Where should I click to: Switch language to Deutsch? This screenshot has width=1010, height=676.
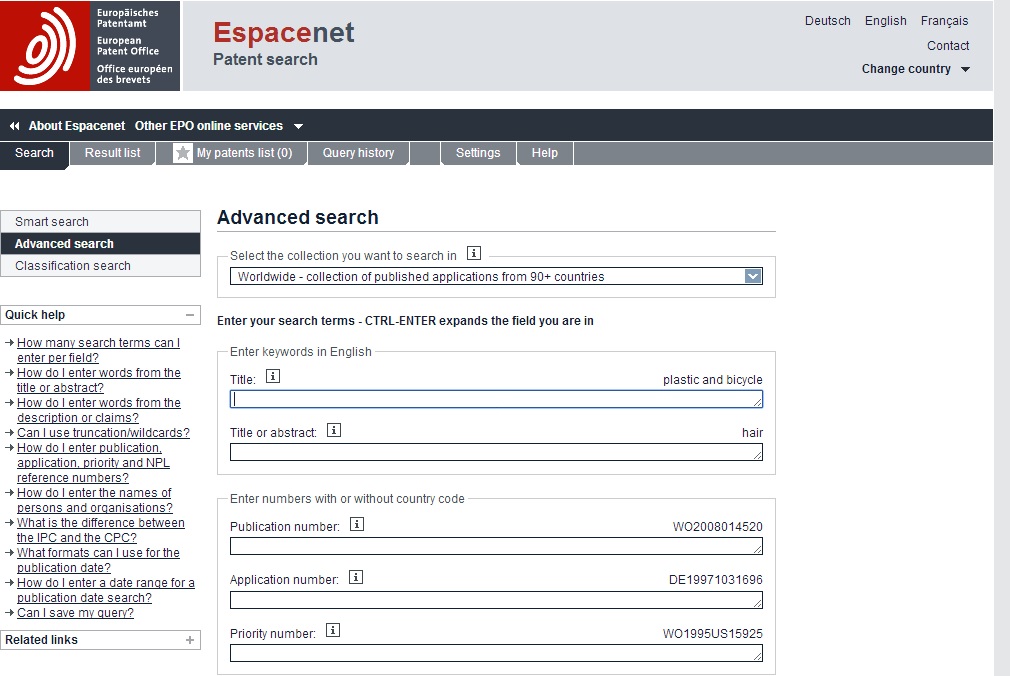(827, 21)
